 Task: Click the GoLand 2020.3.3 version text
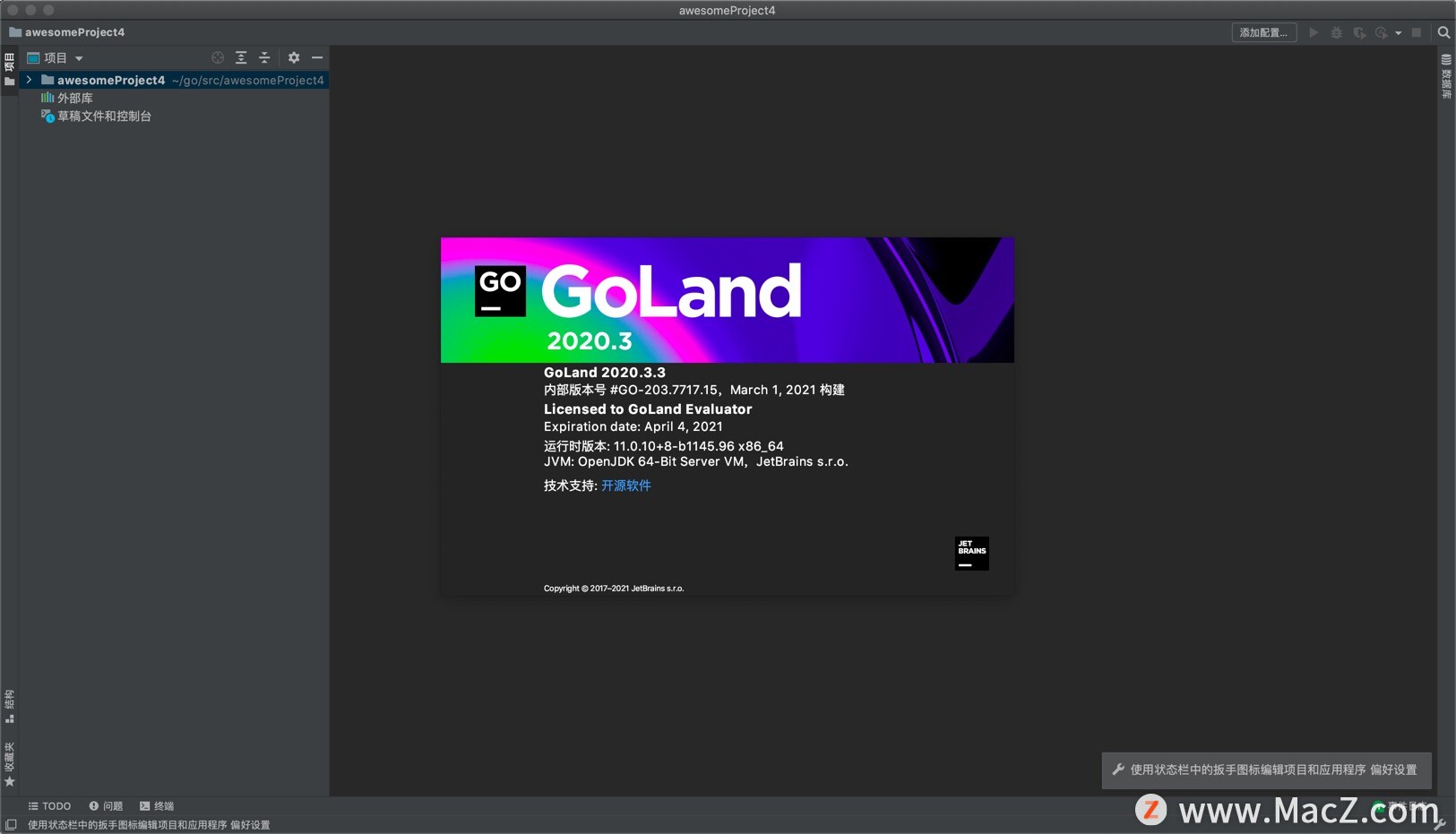[605, 373]
